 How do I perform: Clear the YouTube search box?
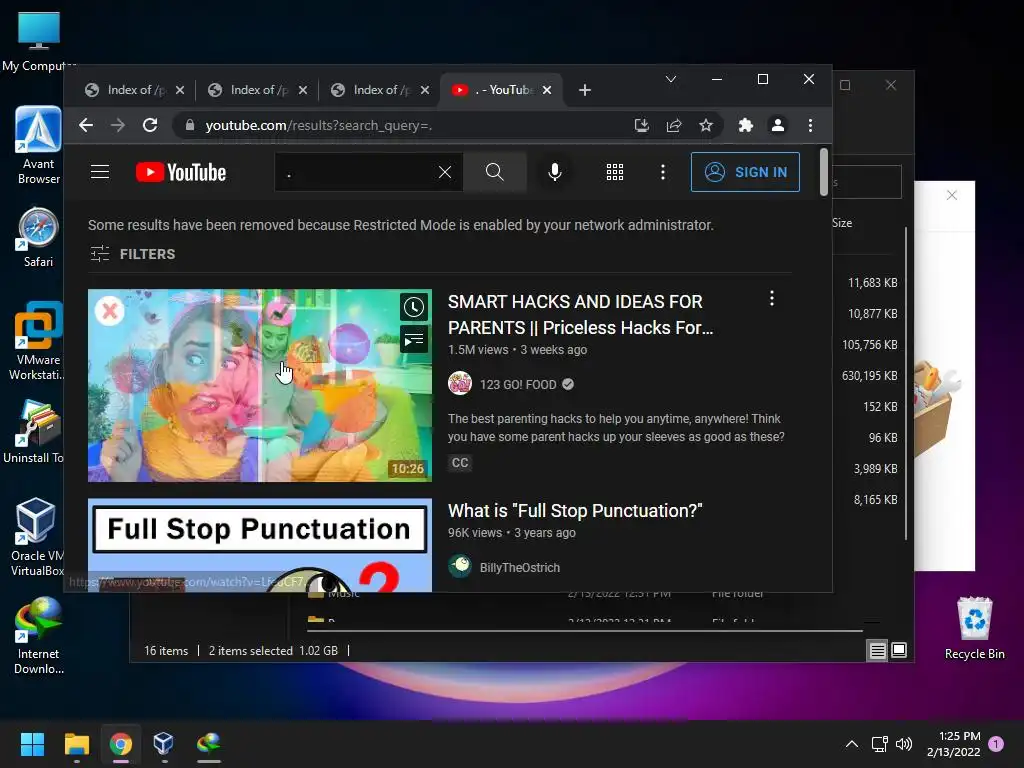tap(445, 172)
